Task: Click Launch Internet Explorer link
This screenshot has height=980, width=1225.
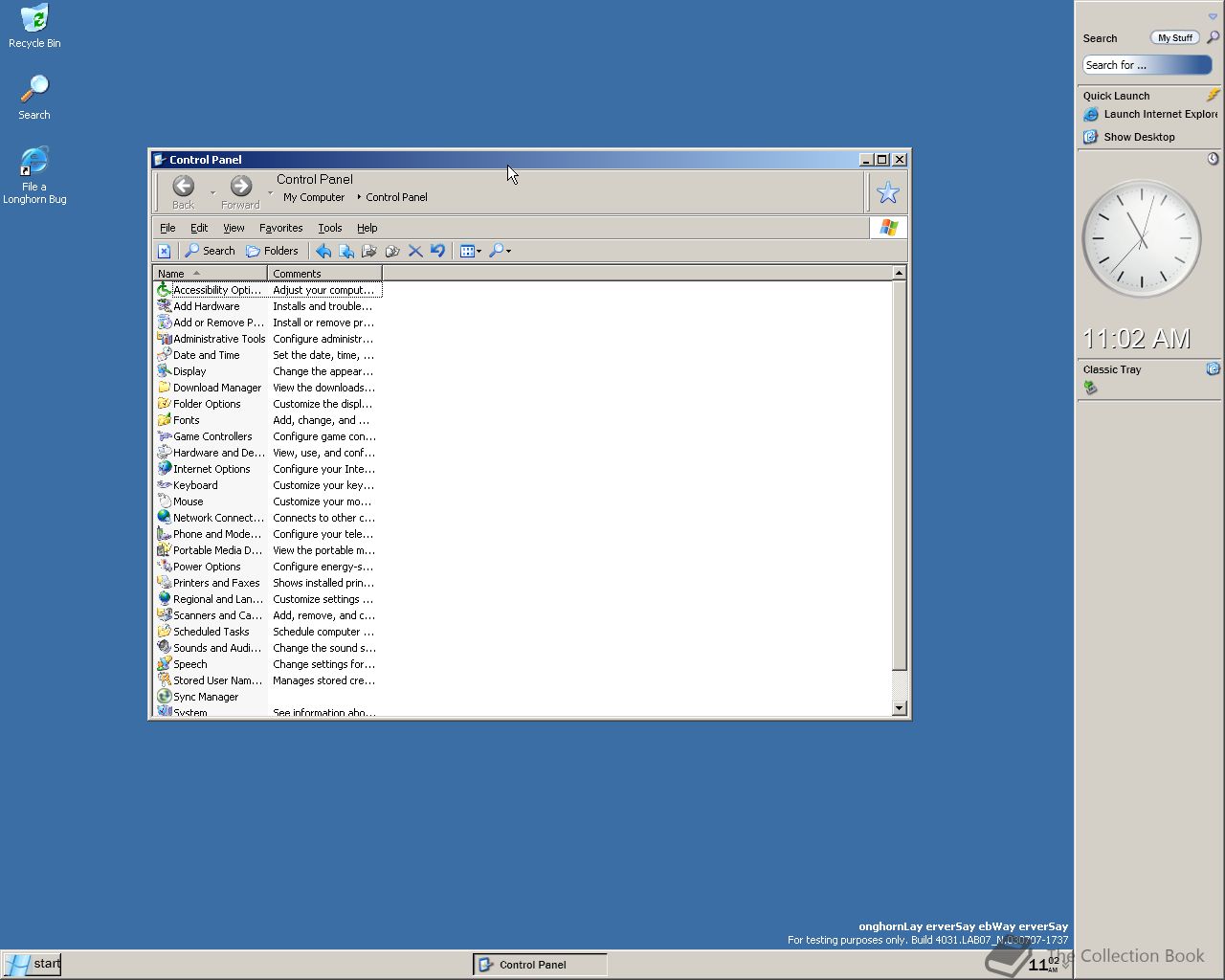Action: [x=1150, y=114]
